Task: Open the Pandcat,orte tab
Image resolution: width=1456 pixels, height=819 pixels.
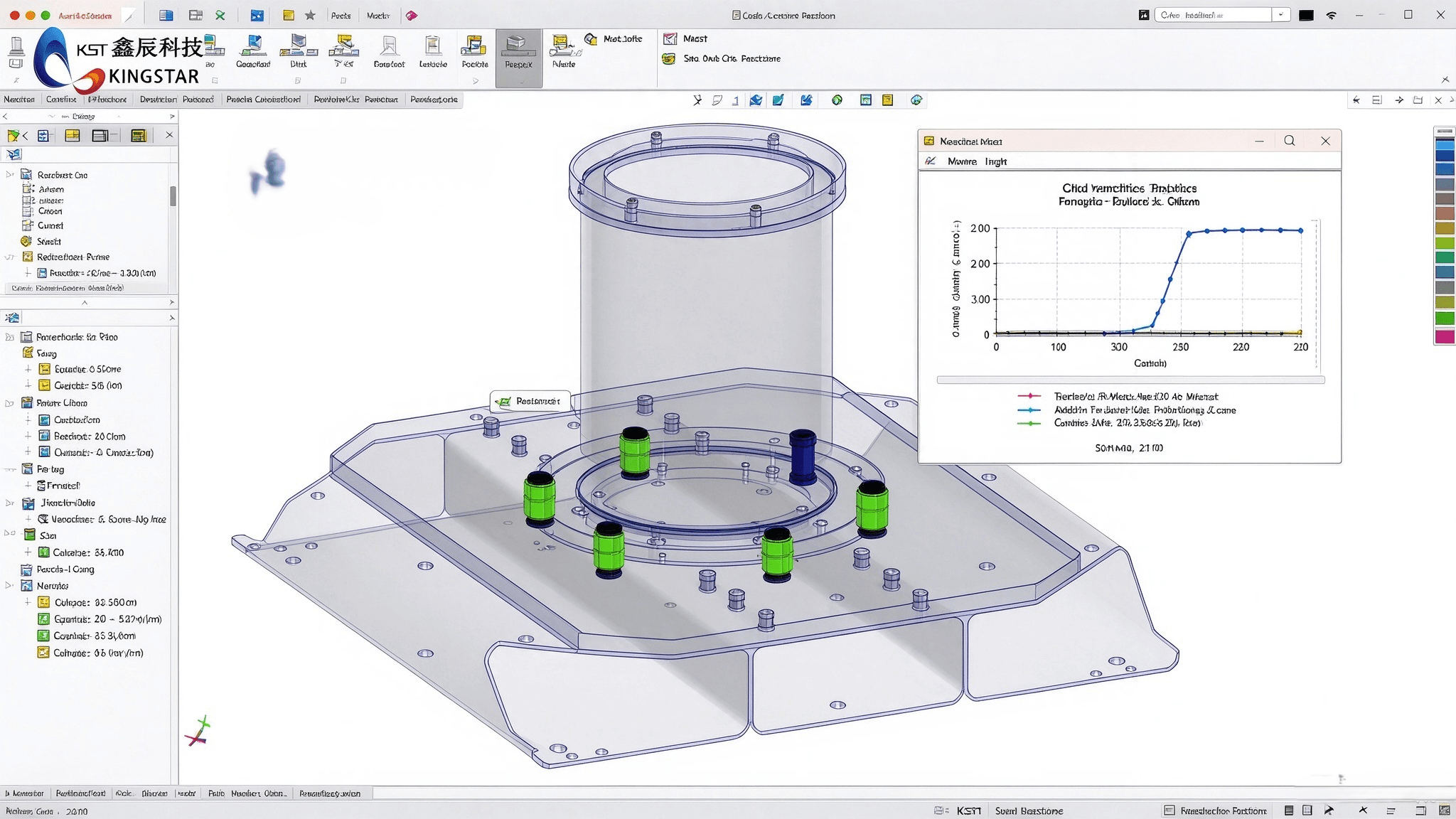Action: click(434, 100)
